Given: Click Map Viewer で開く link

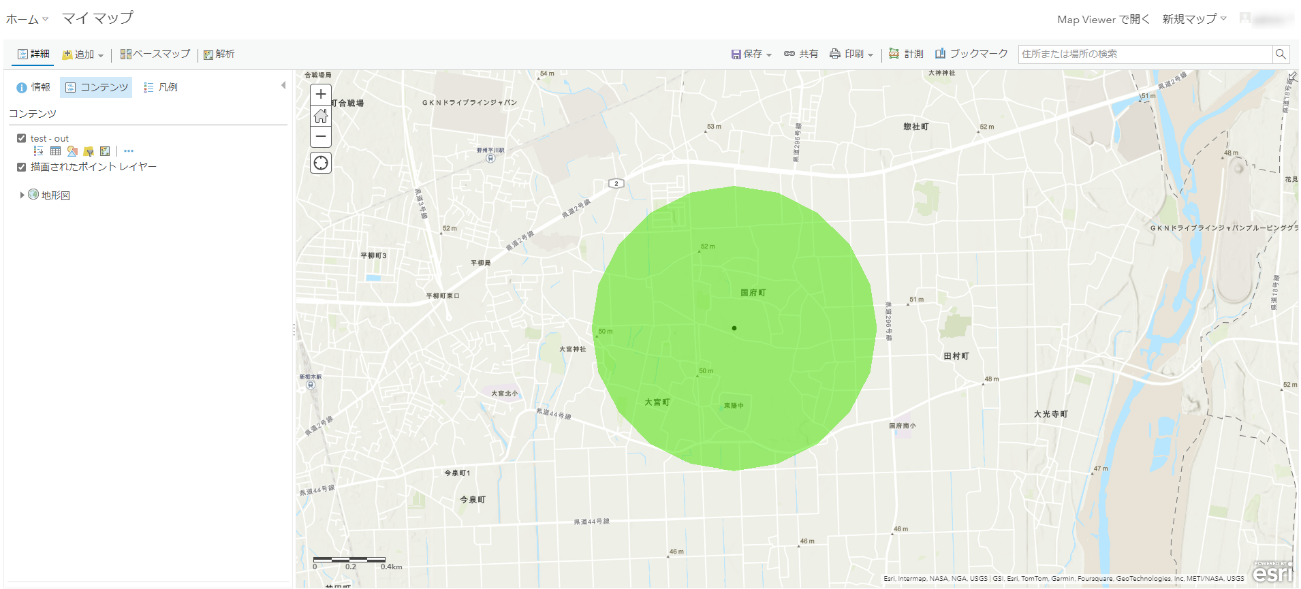Looking at the screenshot, I should click(x=1103, y=19).
